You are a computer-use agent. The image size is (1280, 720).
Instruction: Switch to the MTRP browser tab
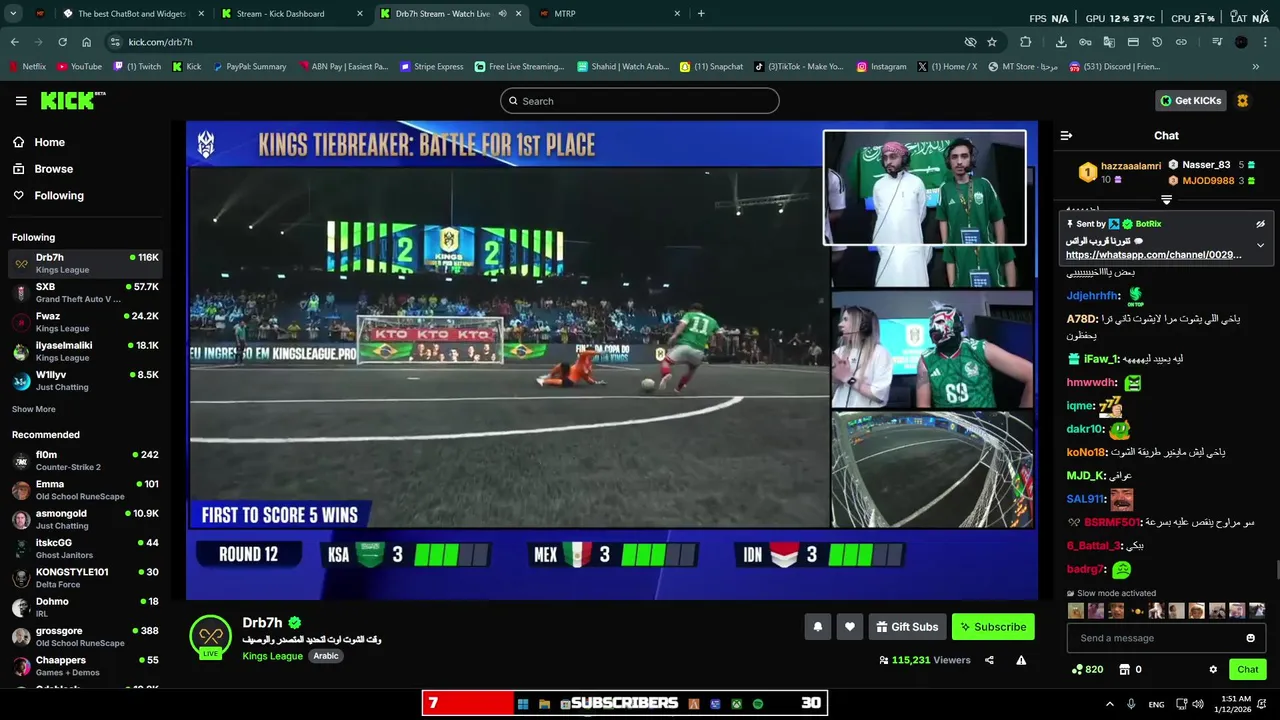click(610, 14)
